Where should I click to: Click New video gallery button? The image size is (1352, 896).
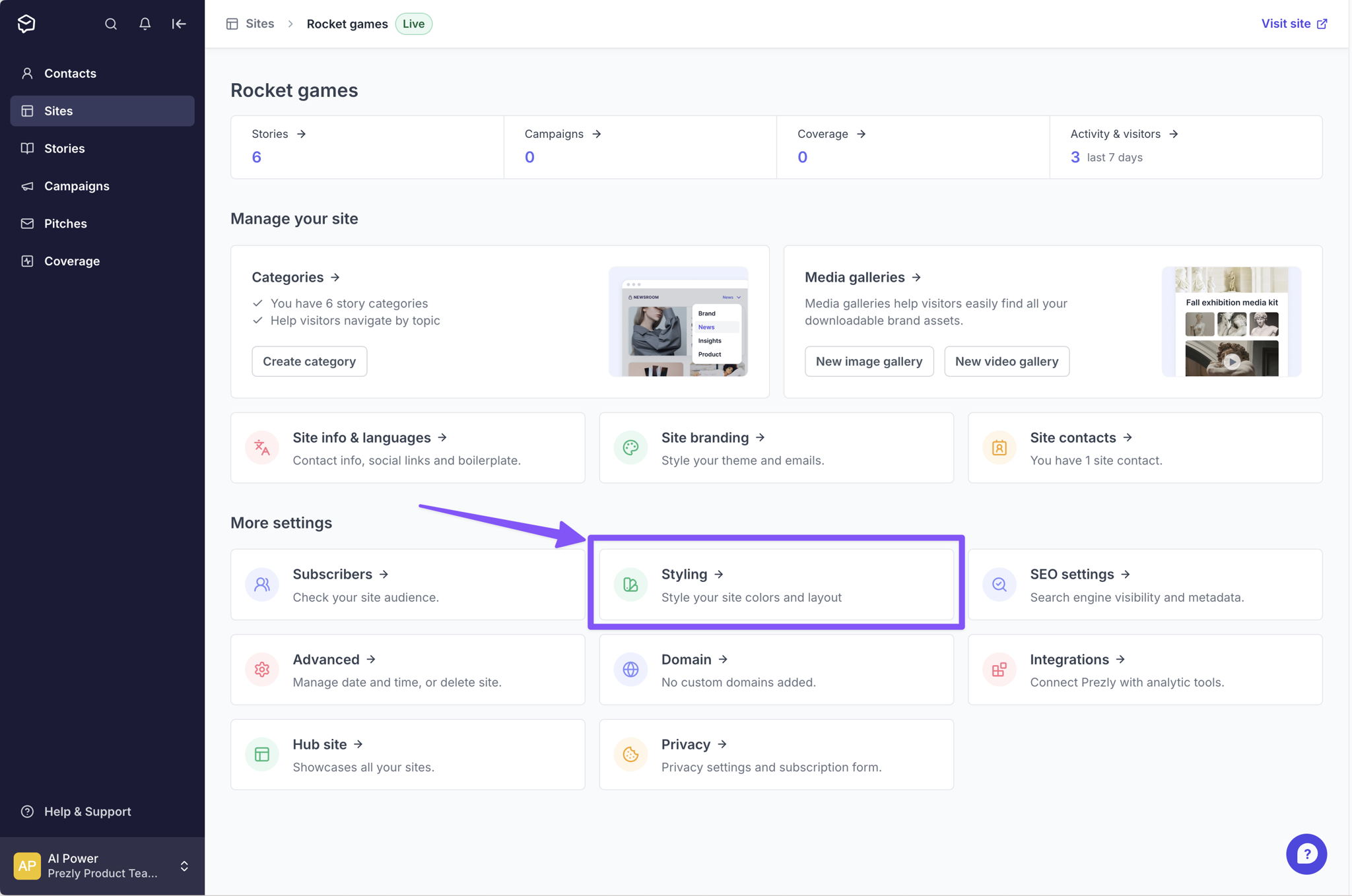(1007, 362)
